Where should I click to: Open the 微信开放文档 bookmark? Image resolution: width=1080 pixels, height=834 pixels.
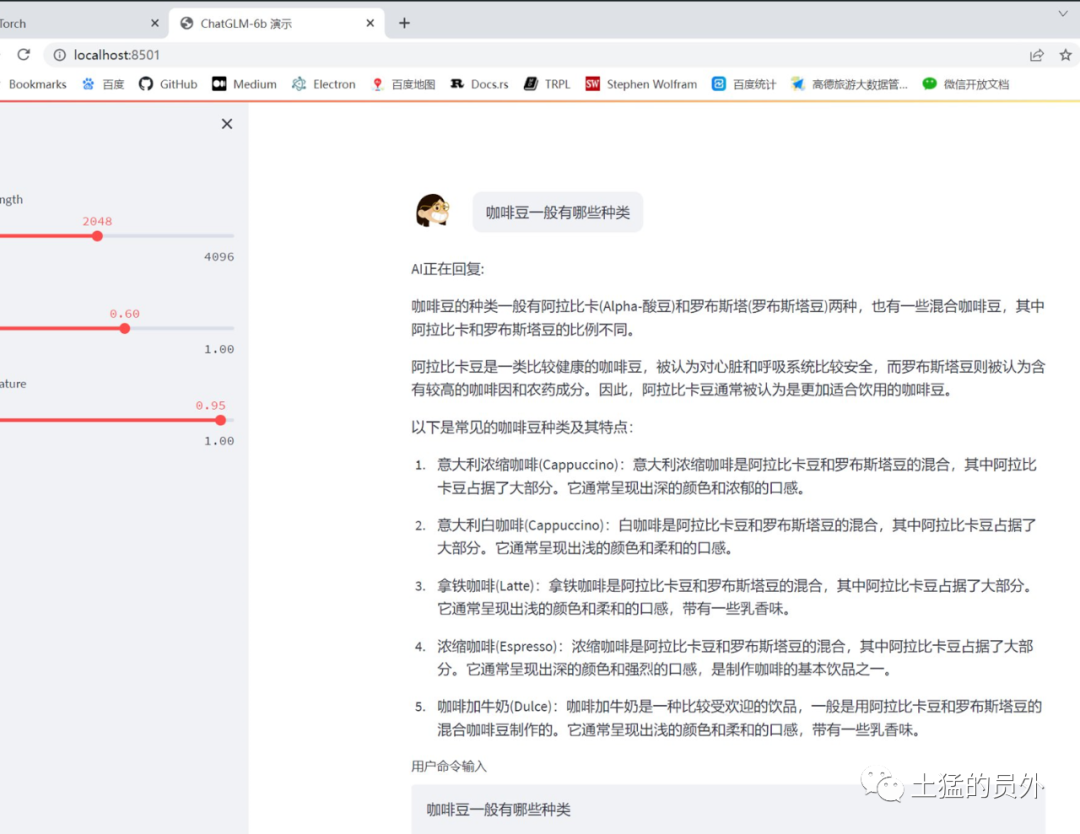pyautogui.click(x=966, y=84)
